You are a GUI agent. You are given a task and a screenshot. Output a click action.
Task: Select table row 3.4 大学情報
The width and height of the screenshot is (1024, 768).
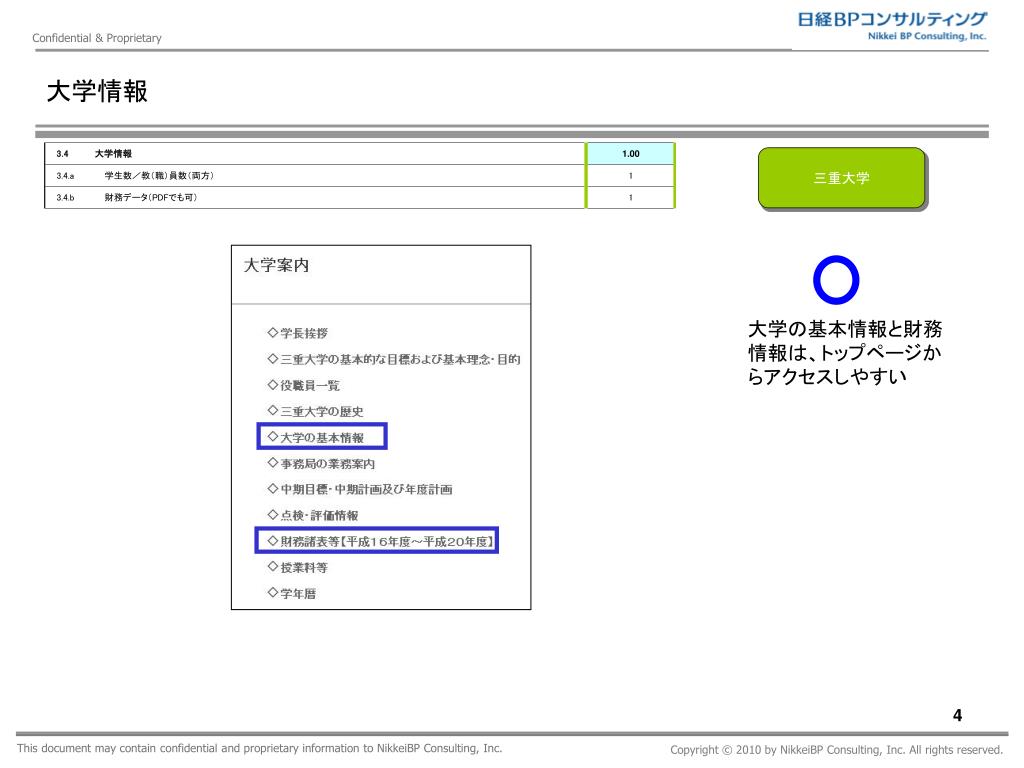click(360, 153)
